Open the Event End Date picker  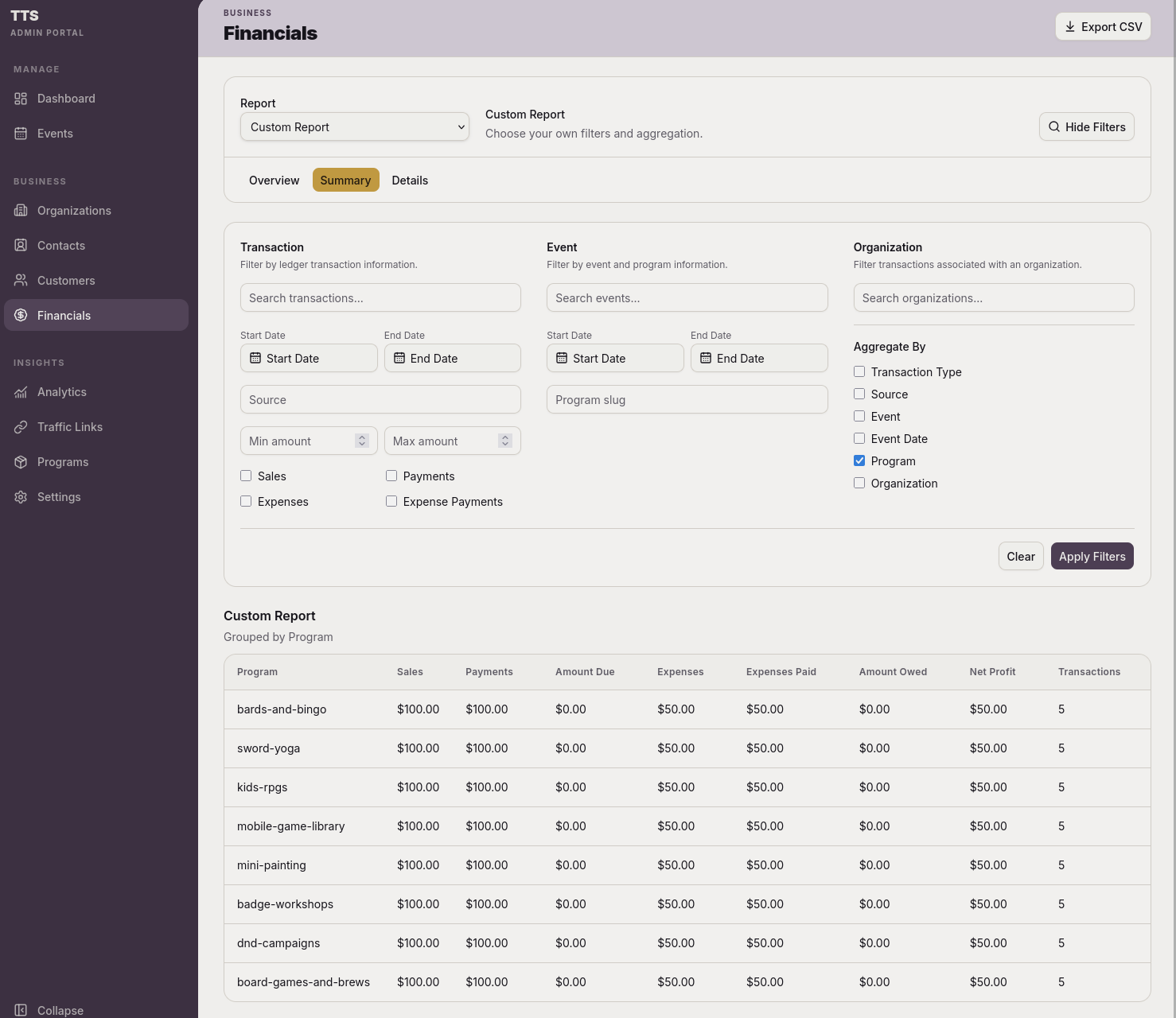(x=759, y=358)
